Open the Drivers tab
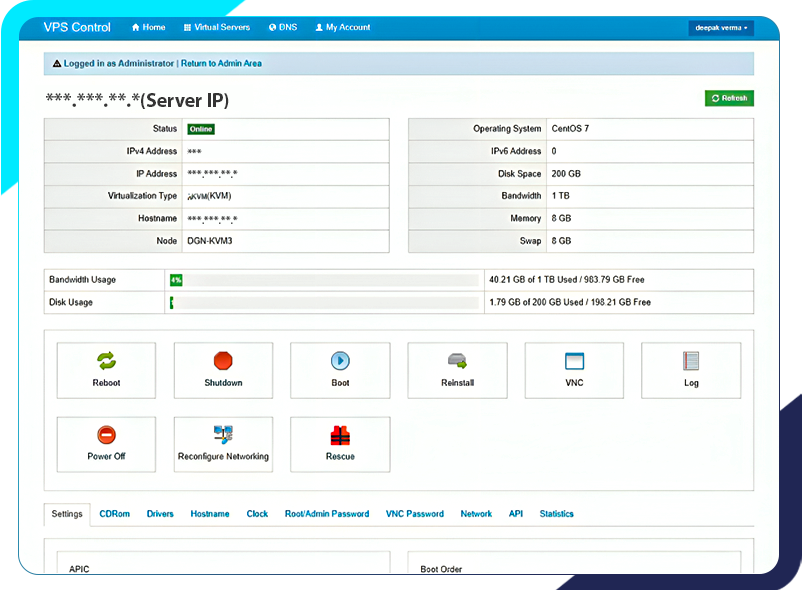The image size is (802, 590). (160, 514)
